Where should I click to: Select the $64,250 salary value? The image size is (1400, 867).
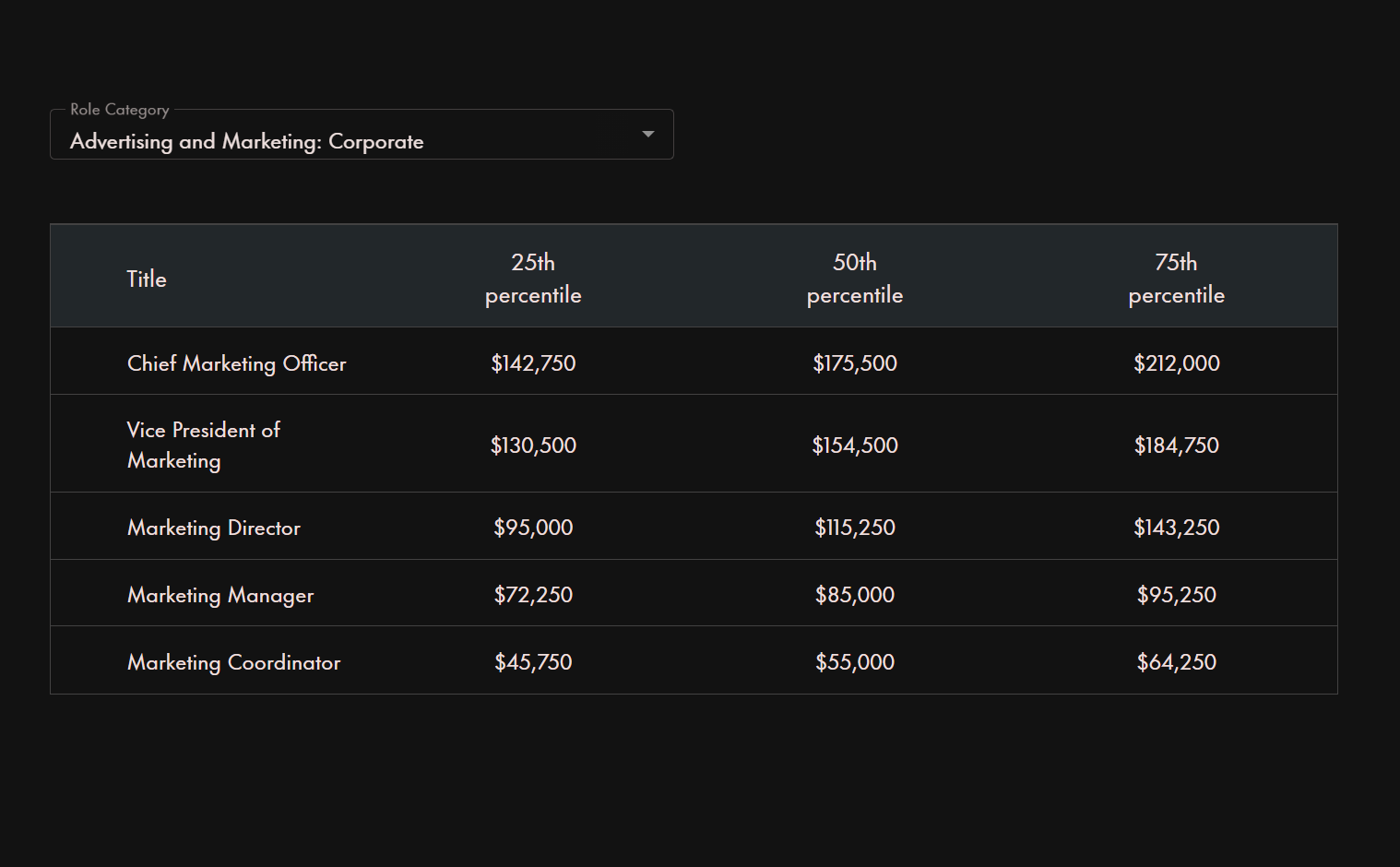coord(1176,662)
